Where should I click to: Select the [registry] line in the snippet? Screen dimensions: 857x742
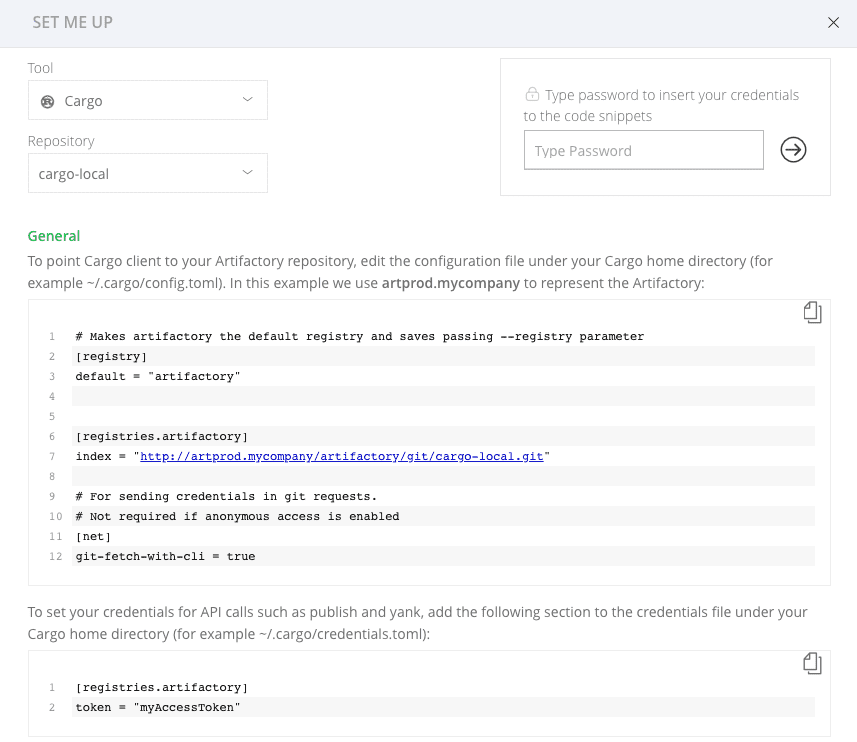click(x=111, y=356)
